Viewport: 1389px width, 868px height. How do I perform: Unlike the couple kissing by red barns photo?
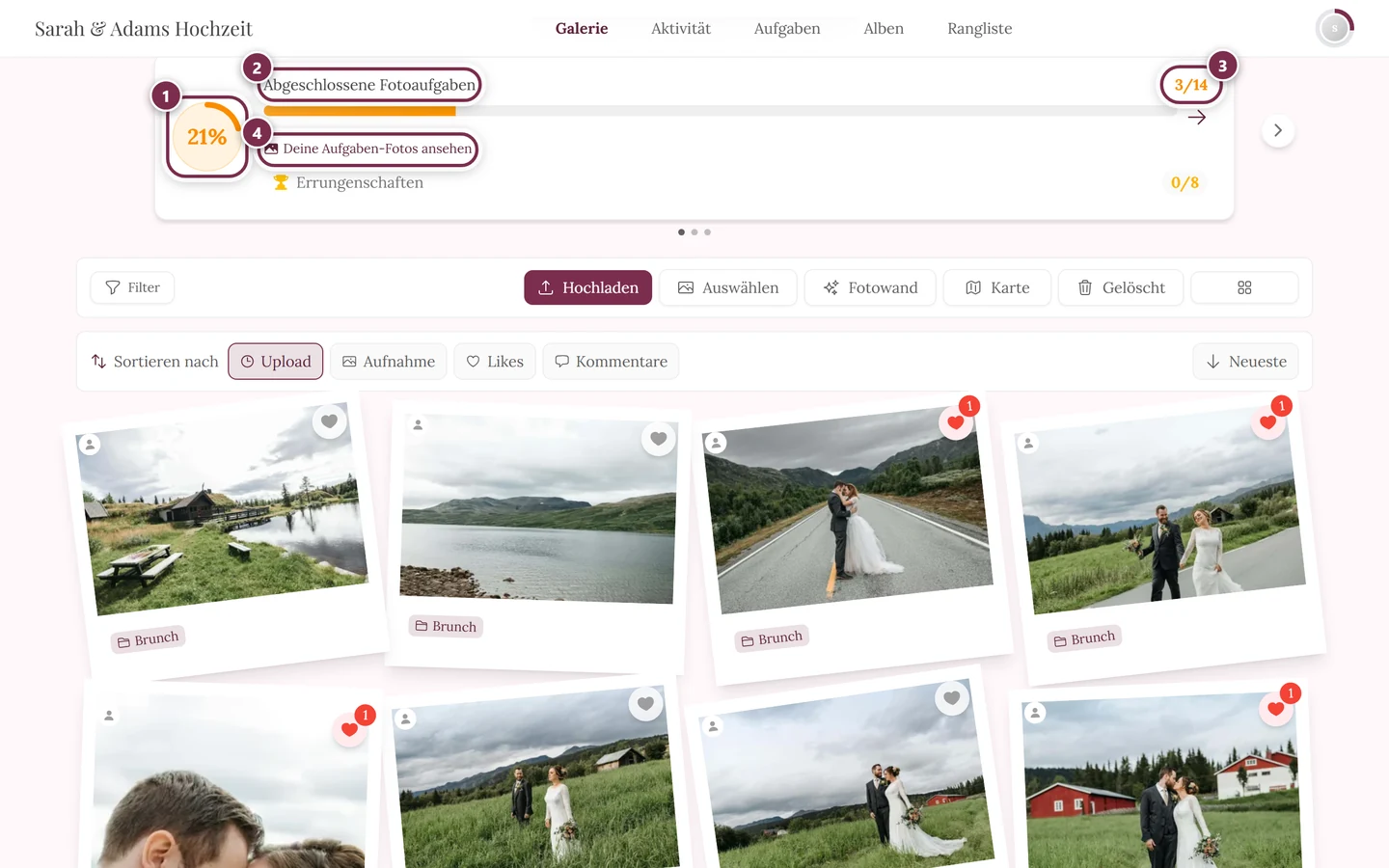pyautogui.click(x=1275, y=710)
